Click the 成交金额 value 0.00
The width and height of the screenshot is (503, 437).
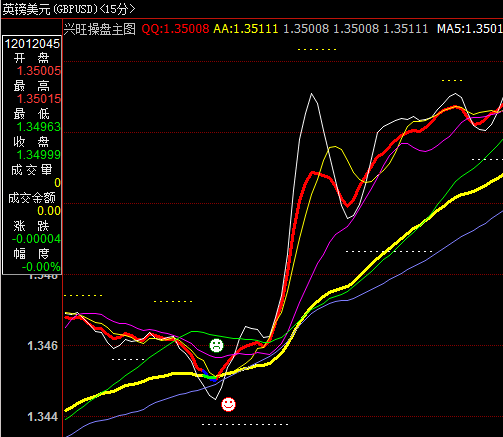[49, 211]
